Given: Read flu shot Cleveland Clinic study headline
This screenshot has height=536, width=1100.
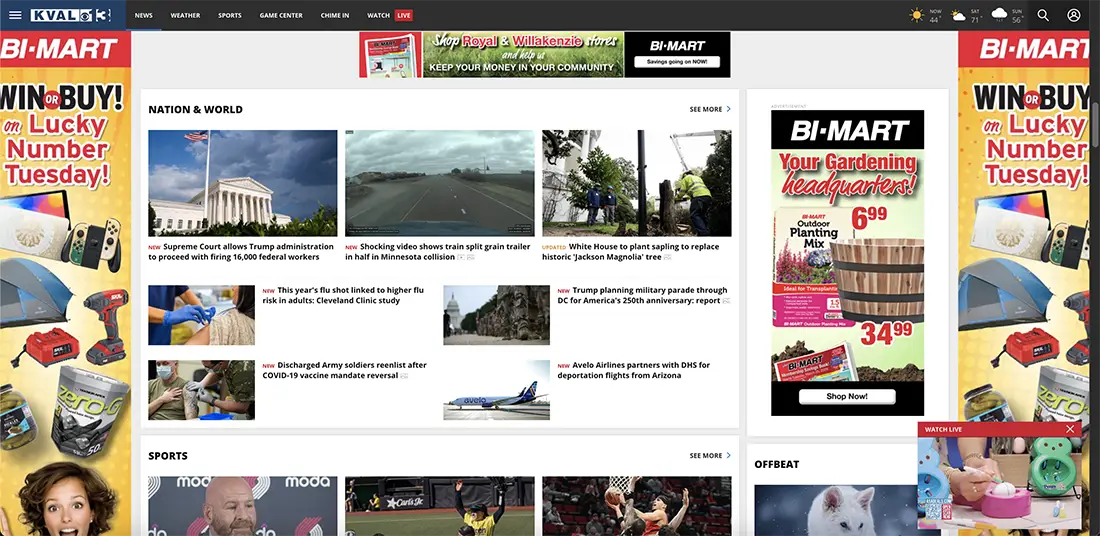Looking at the screenshot, I should pyautogui.click(x=343, y=295).
